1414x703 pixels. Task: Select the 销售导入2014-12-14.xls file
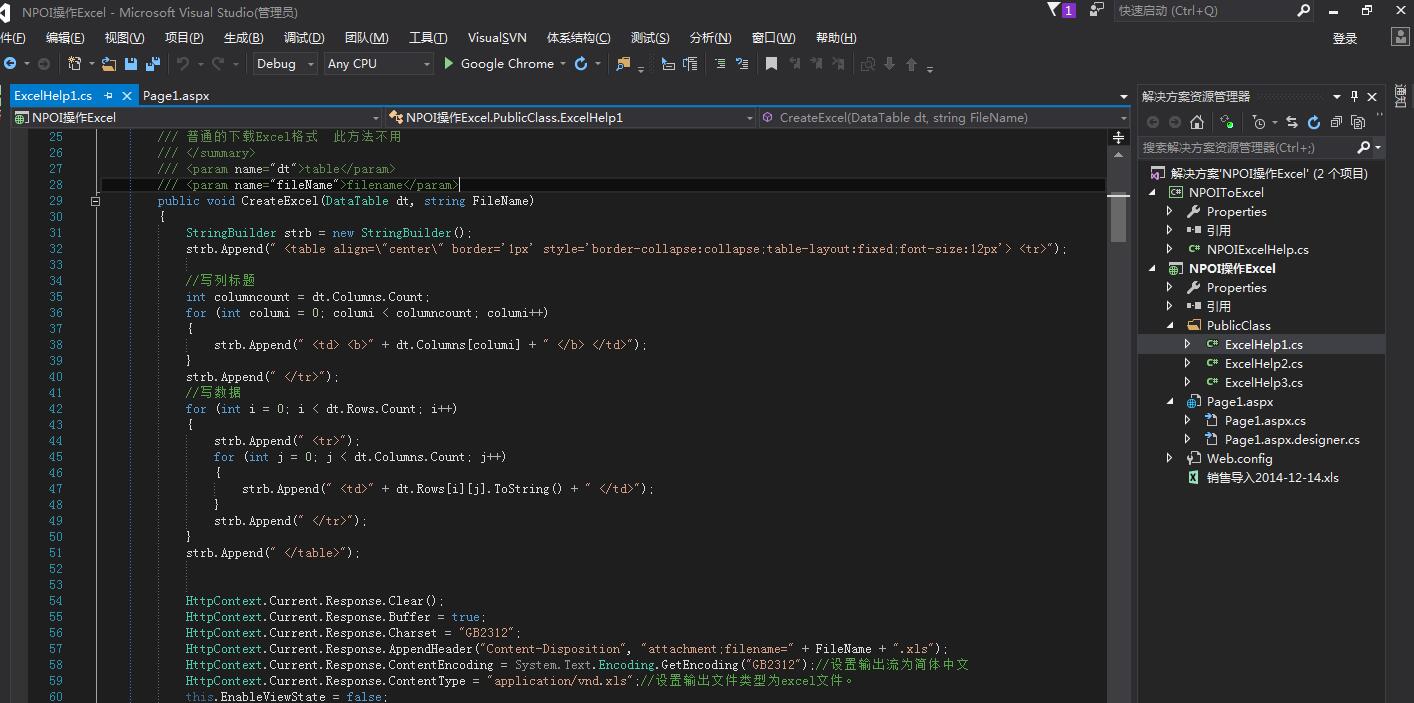point(1272,477)
